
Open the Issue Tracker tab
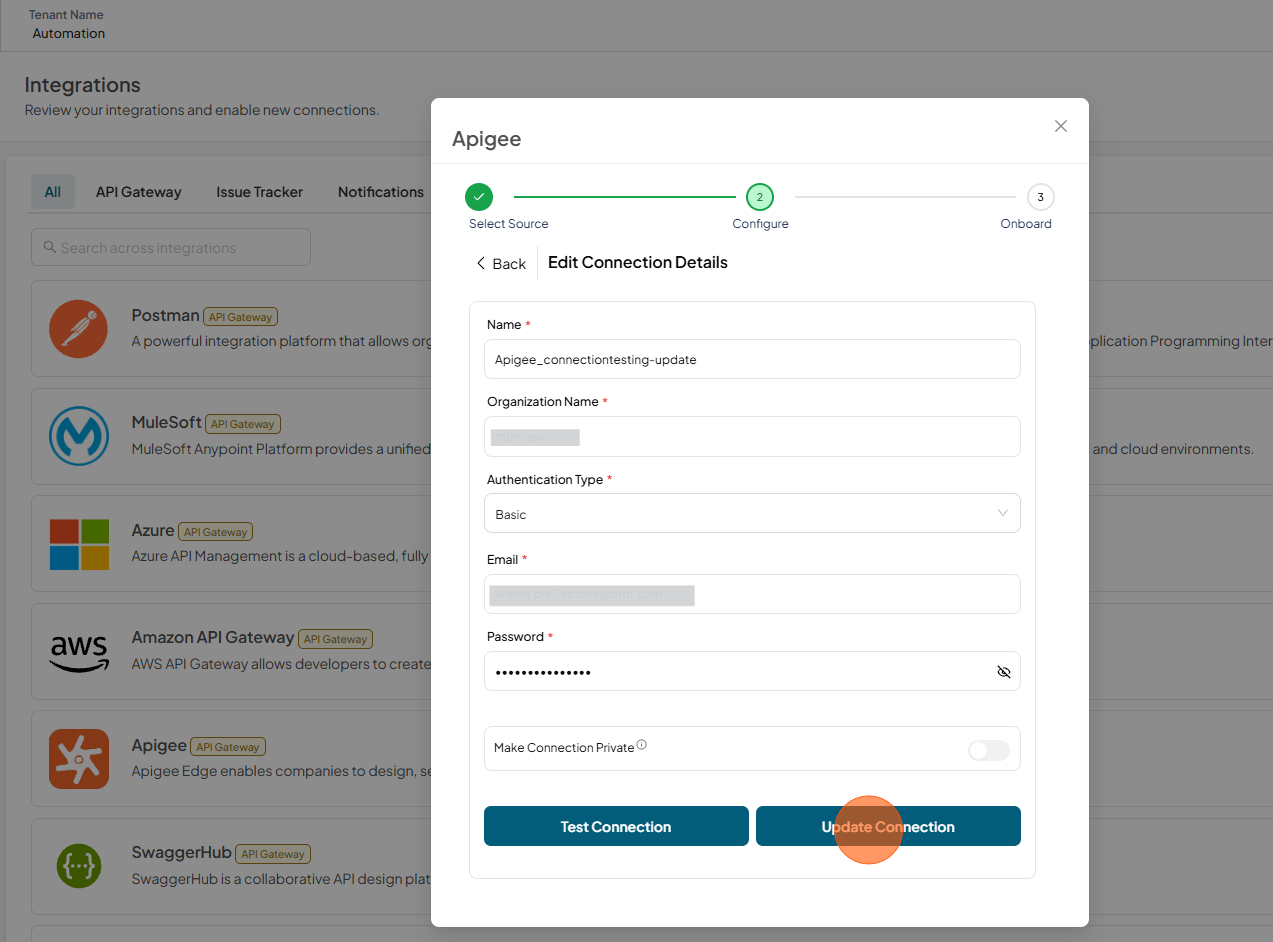point(260,192)
